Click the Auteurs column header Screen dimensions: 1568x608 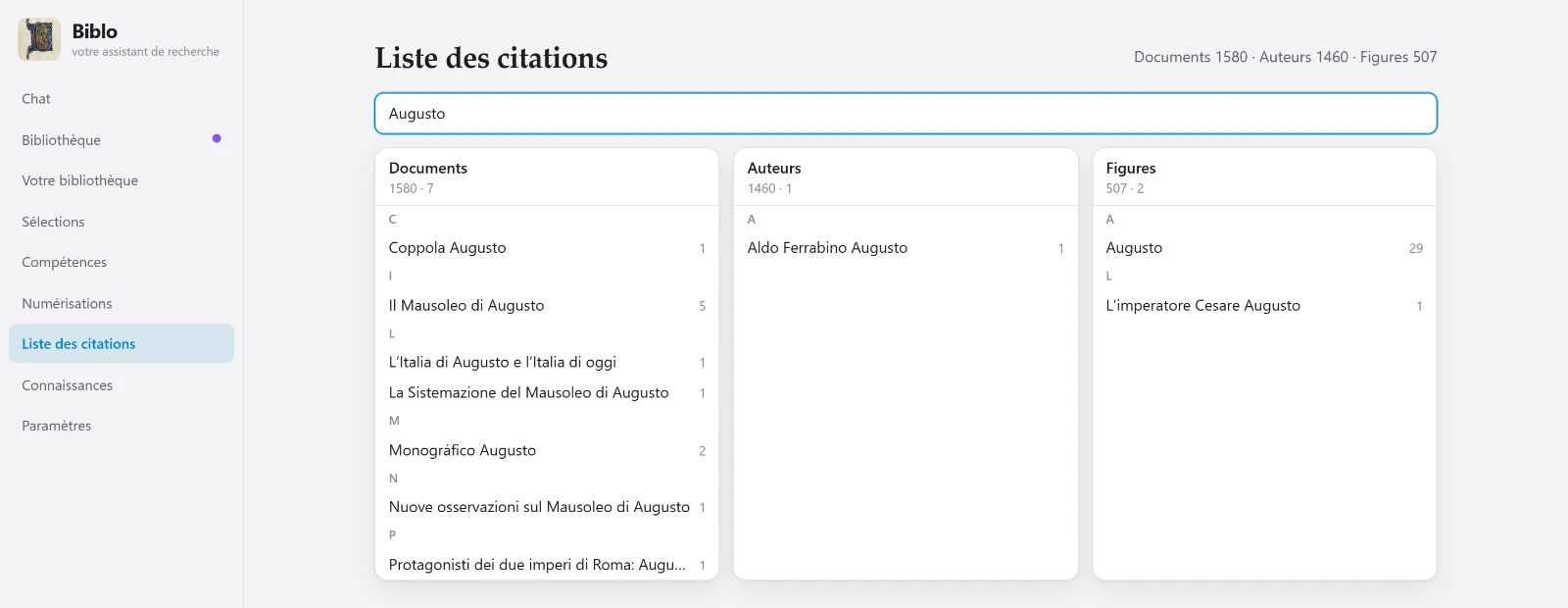pos(774,169)
